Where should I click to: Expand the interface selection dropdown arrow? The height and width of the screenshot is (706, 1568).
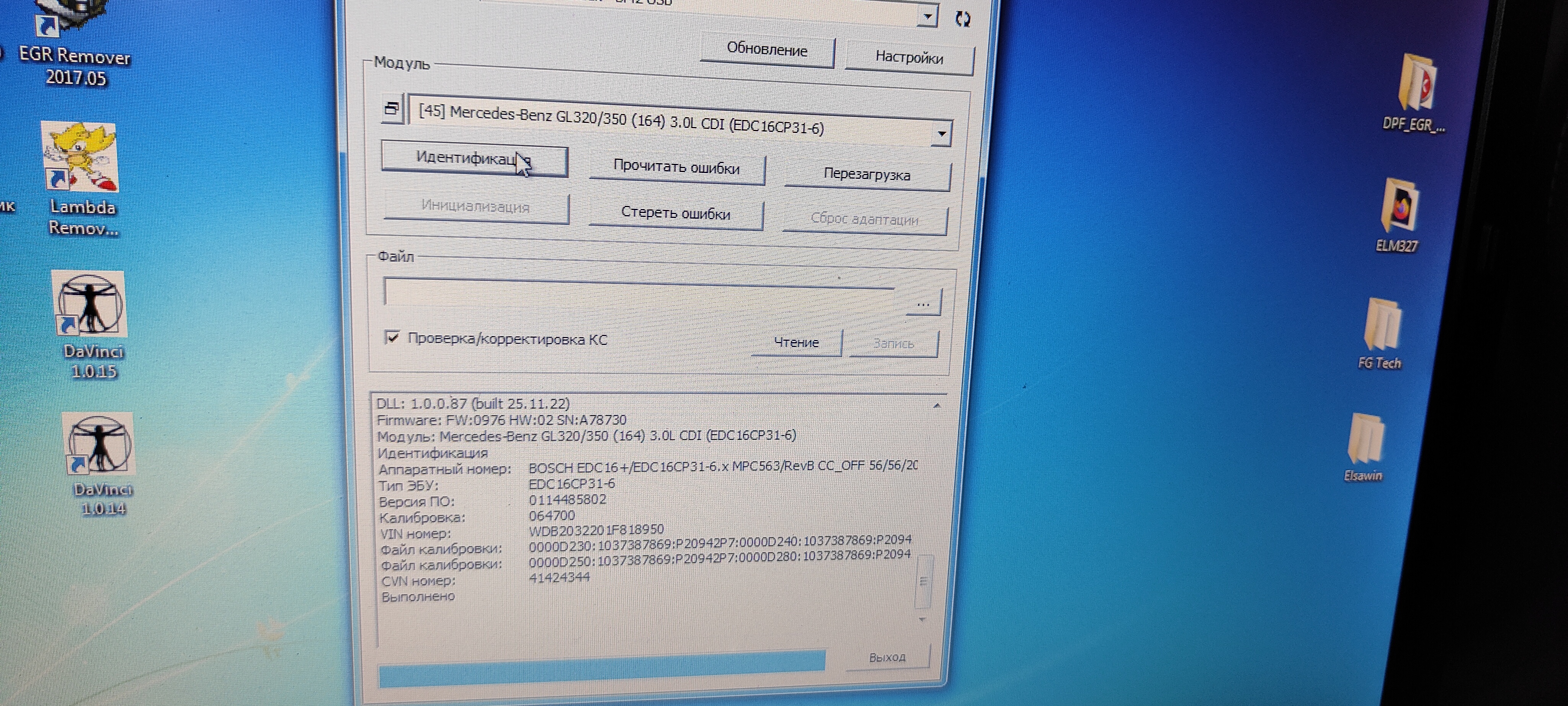coord(927,16)
